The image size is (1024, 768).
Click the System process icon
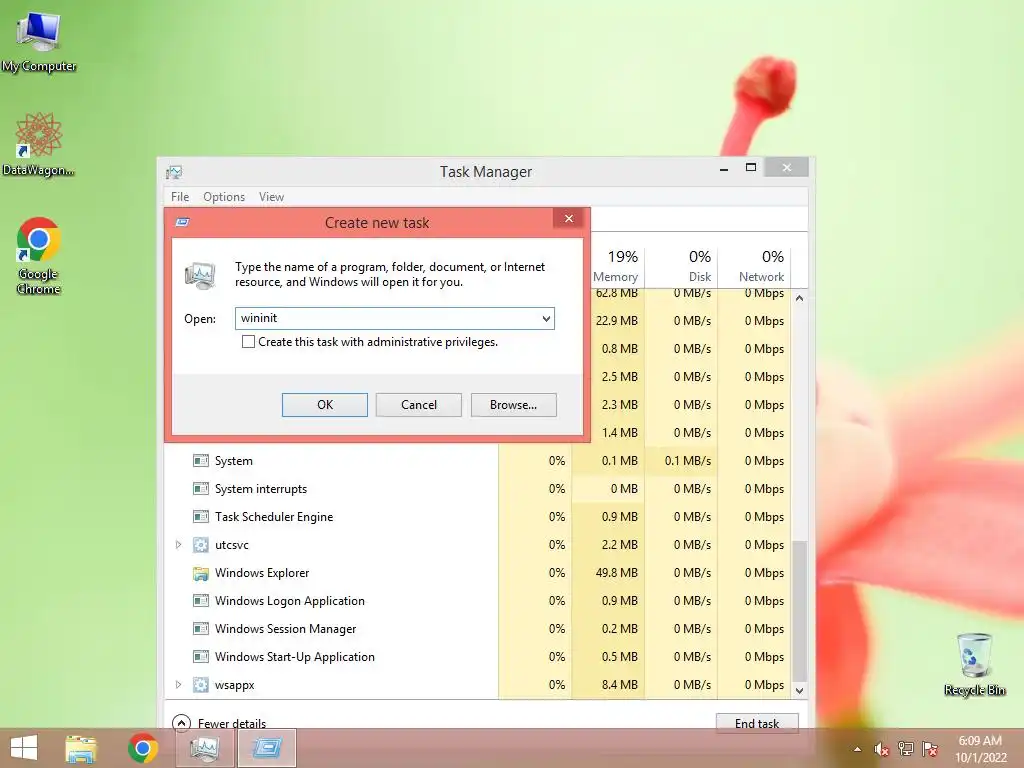pos(200,460)
